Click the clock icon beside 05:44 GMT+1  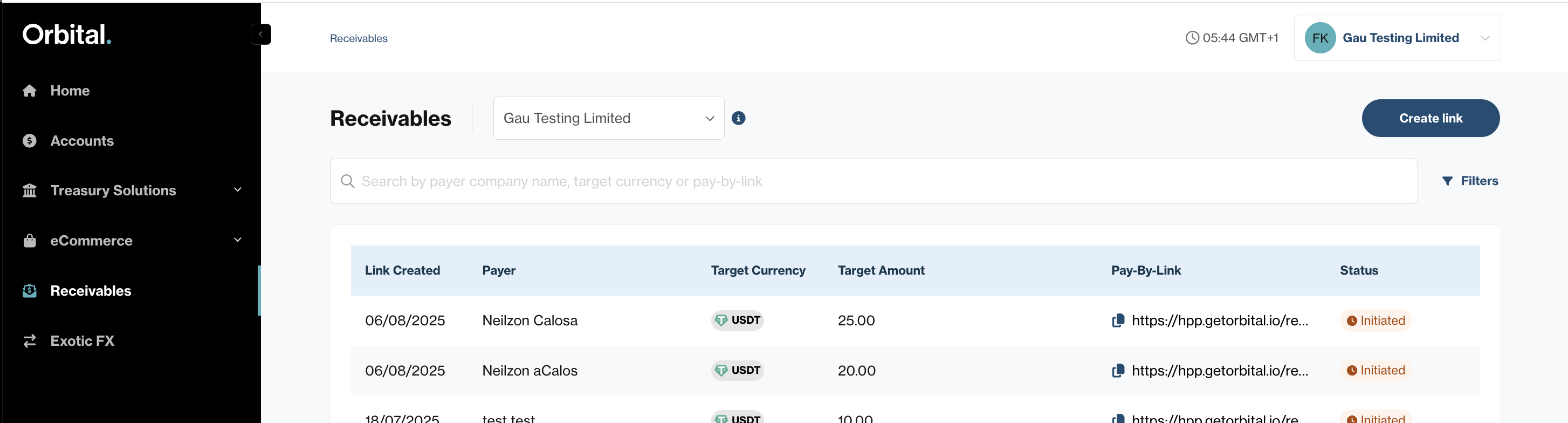pos(1192,38)
